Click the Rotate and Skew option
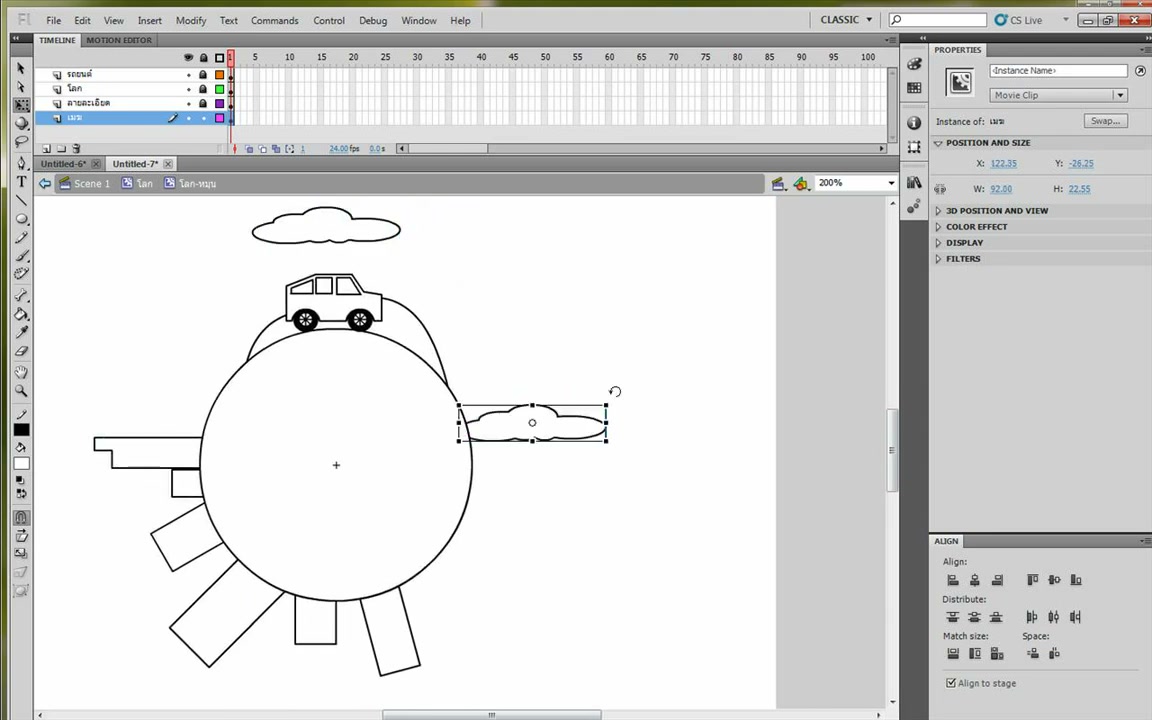The height and width of the screenshot is (720, 1152). pos(21,536)
